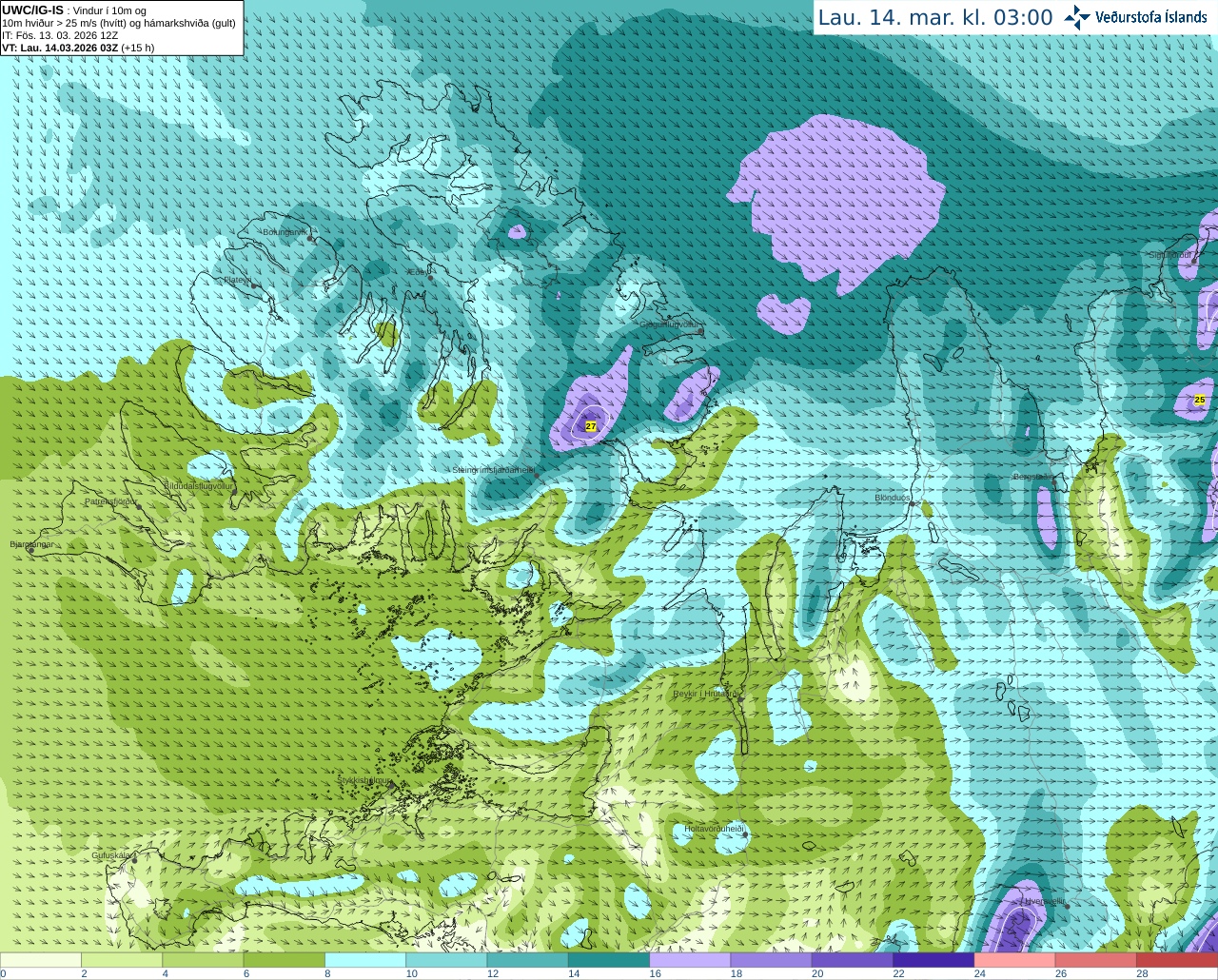Select the 'Lau. 14. mar. kl. 03:00' timestamp
The image size is (1218, 980).
935,18
